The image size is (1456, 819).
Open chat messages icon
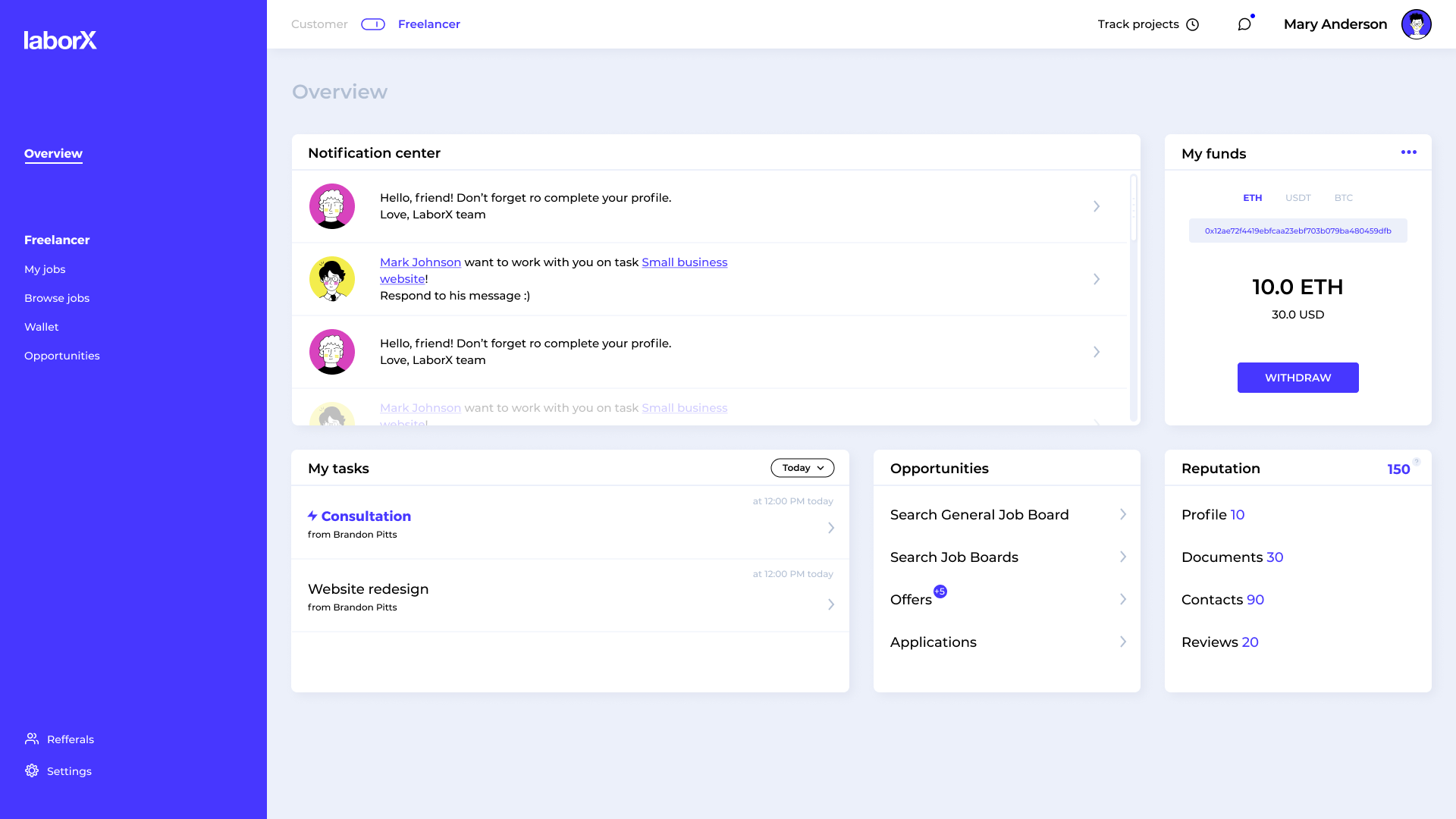[1244, 24]
